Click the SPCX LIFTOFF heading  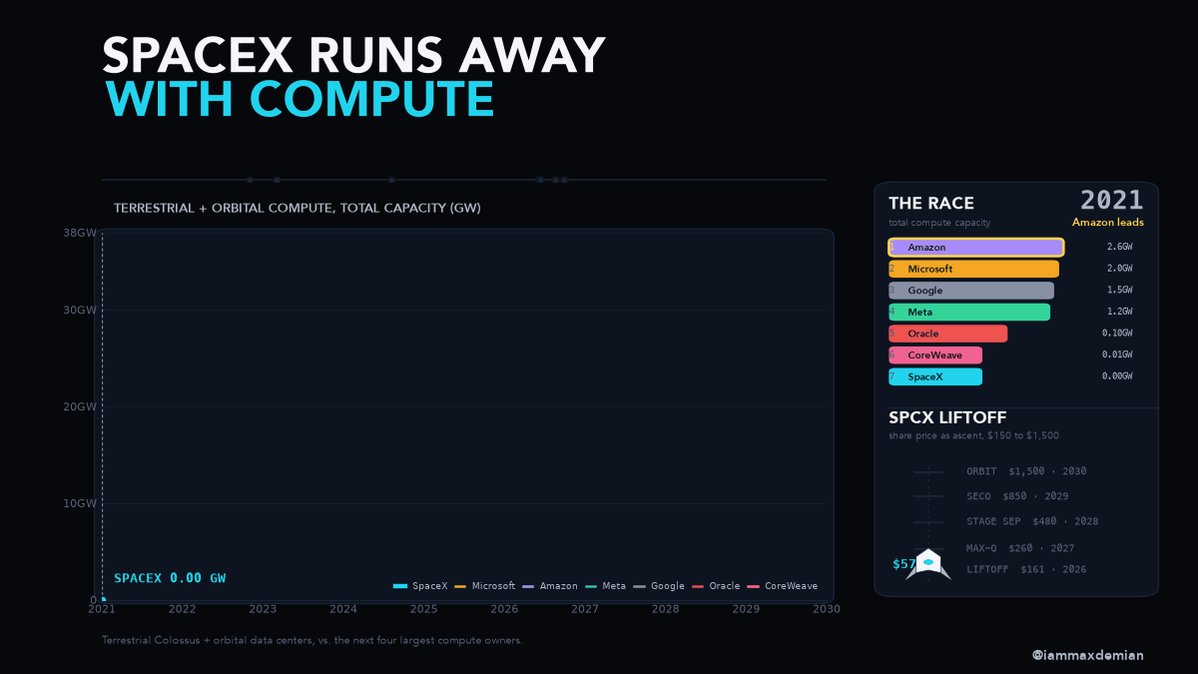(947, 418)
